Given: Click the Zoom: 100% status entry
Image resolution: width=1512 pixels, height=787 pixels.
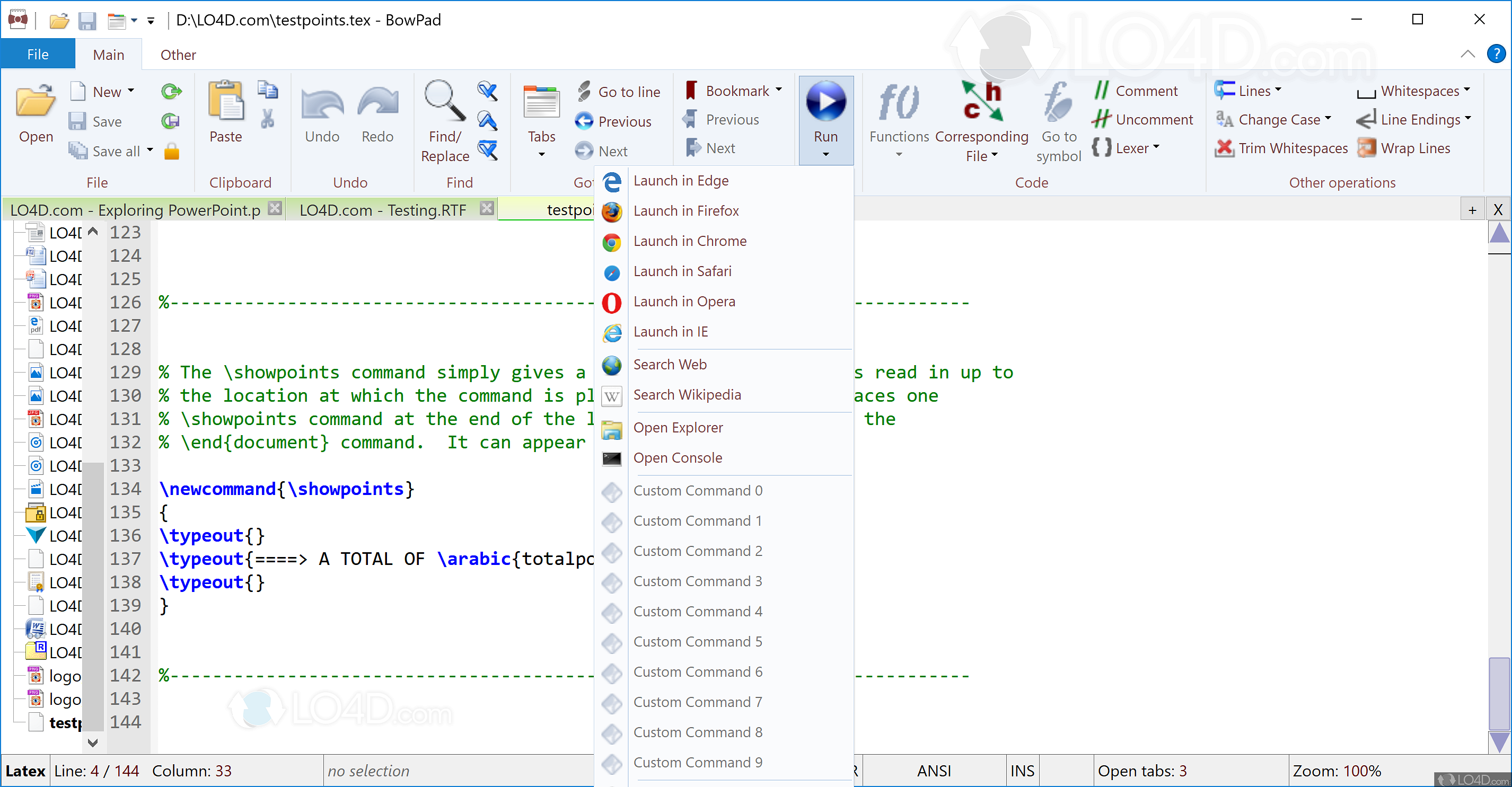Looking at the screenshot, I should [x=1337, y=771].
